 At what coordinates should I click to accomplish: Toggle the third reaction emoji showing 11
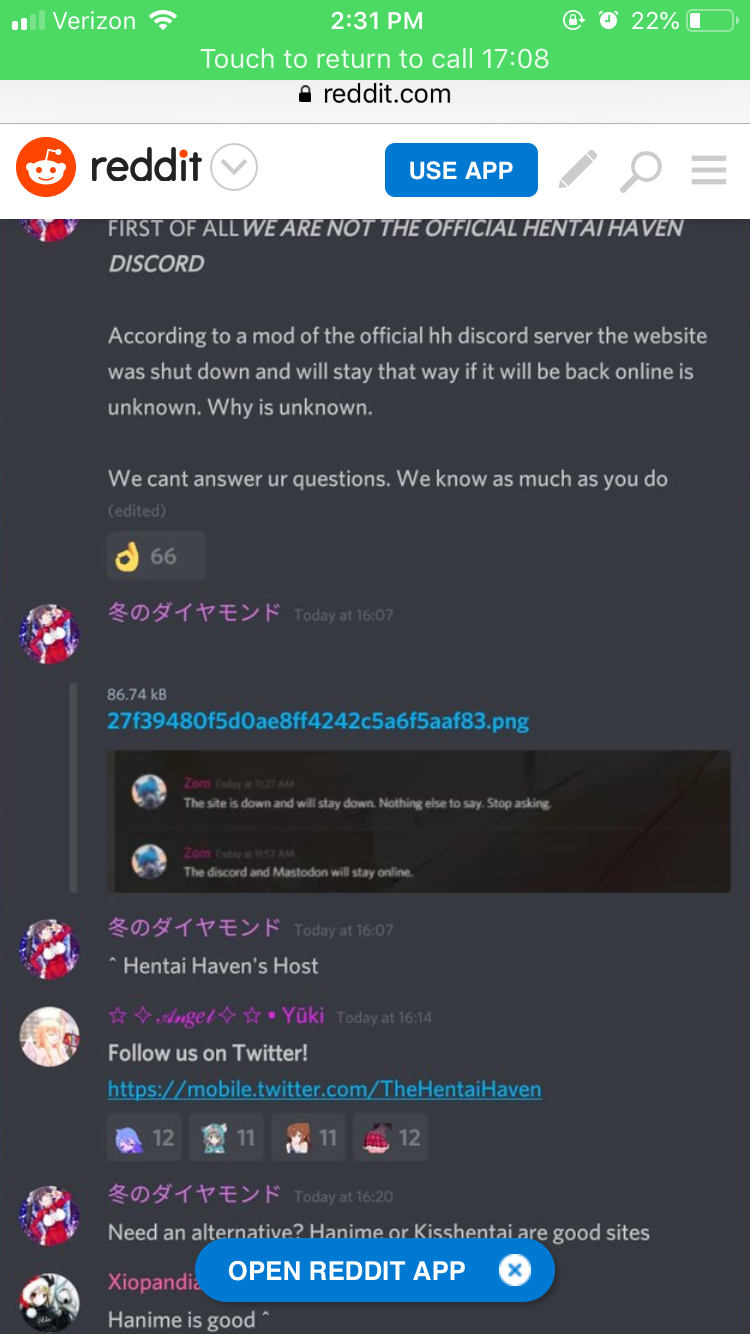309,1137
